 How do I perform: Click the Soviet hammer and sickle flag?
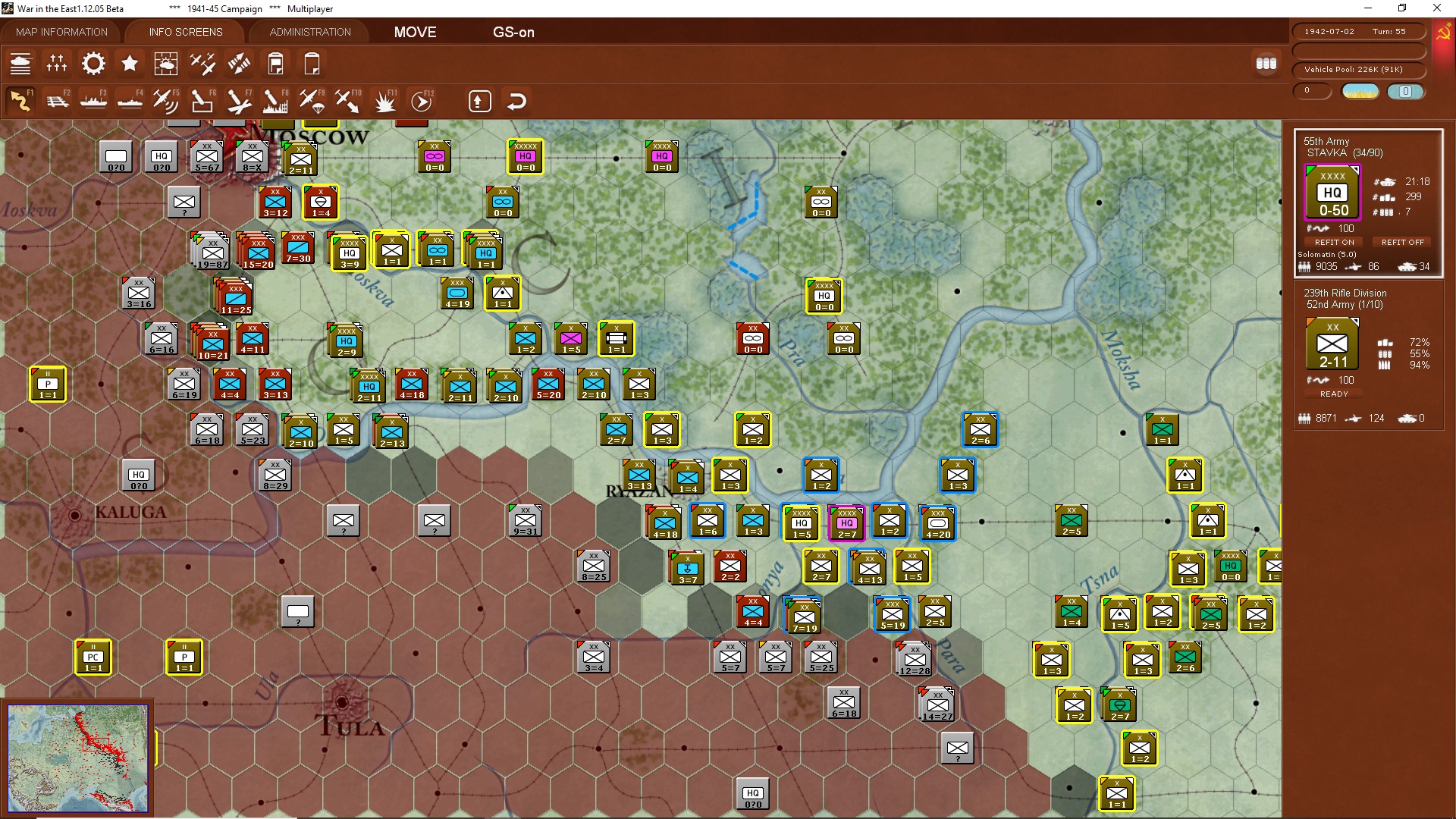(1443, 34)
